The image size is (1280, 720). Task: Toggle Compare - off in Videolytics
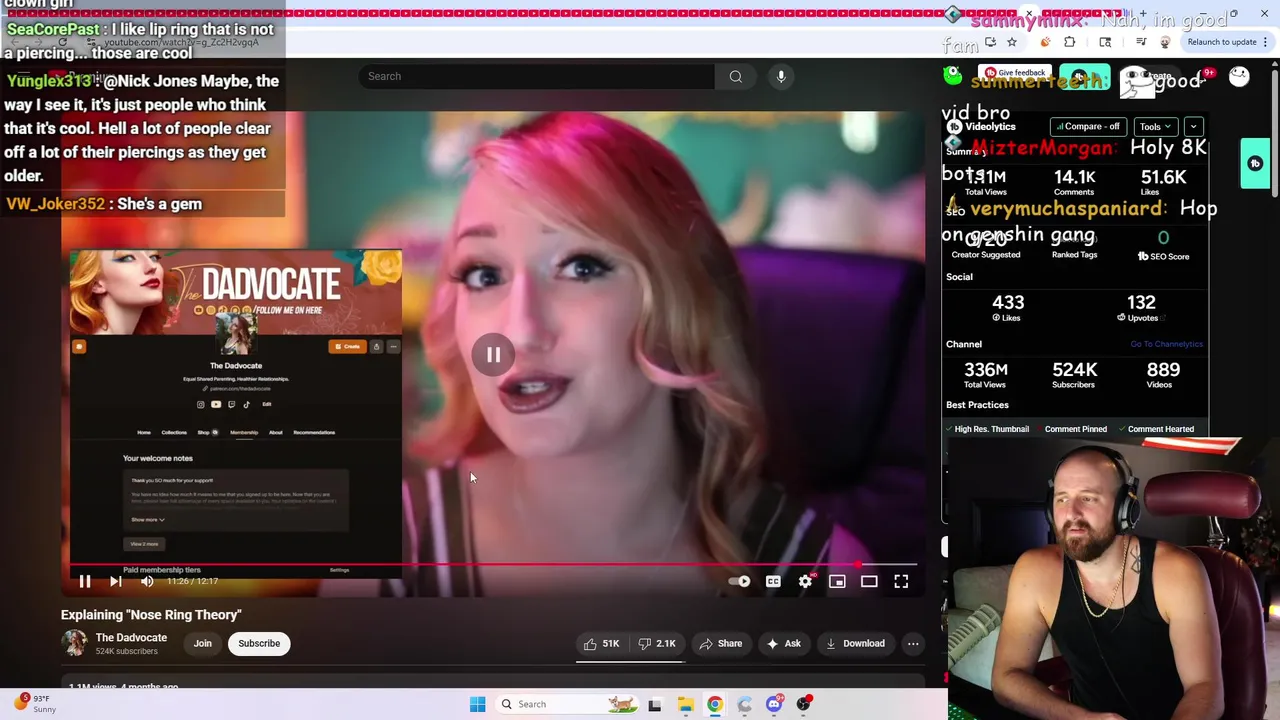(x=1086, y=127)
